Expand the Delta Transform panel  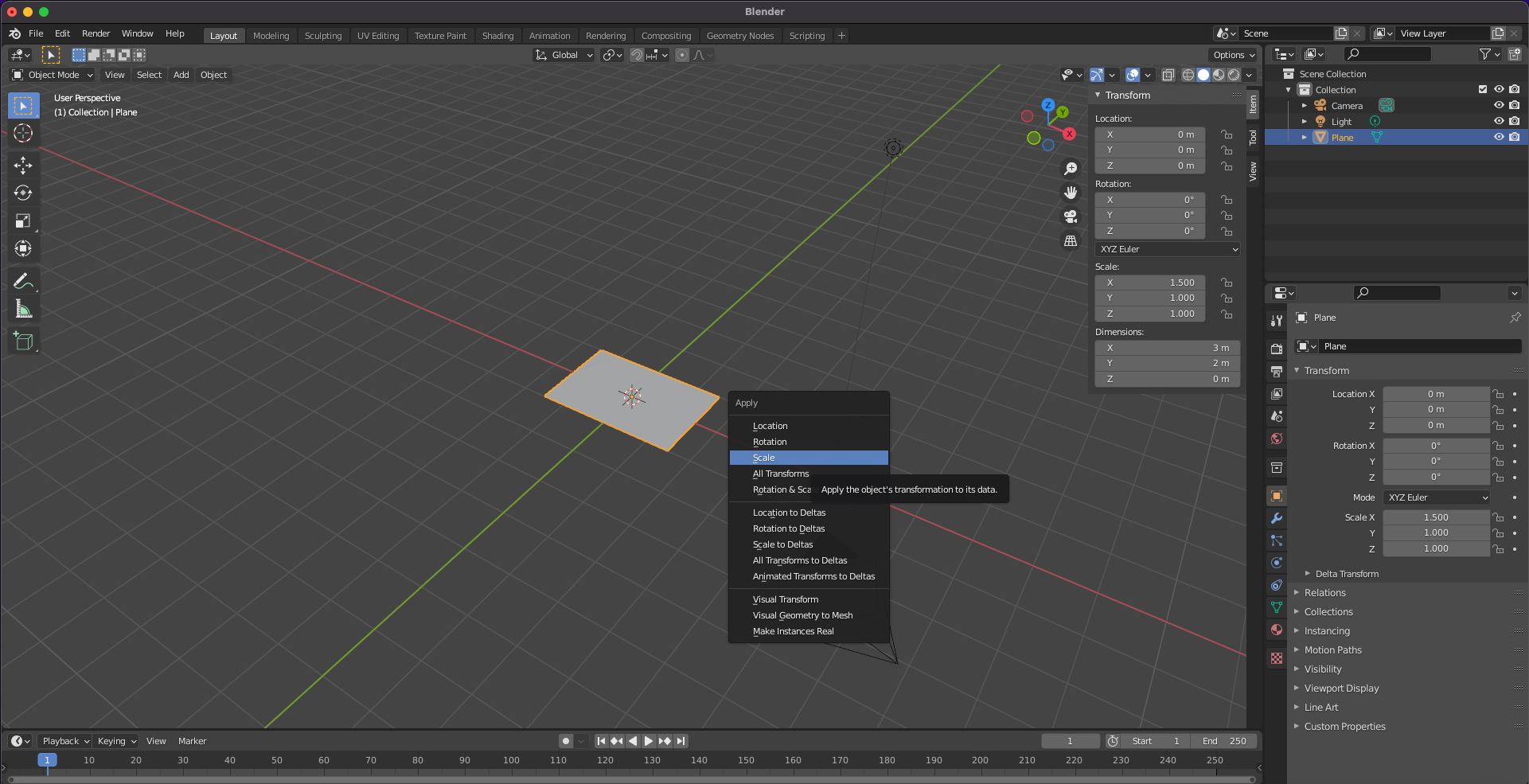(1347, 574)
